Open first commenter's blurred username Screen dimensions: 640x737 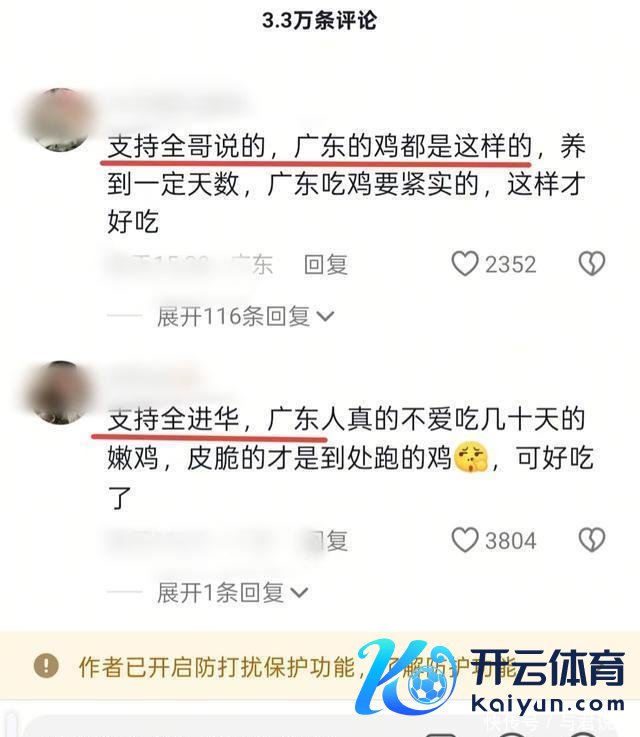(x=178, y=103)
